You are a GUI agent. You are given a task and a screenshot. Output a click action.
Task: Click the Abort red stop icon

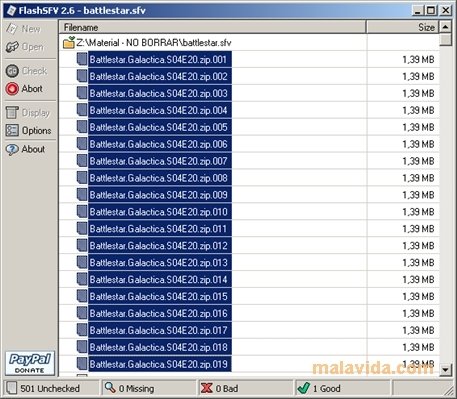(12, 89)
